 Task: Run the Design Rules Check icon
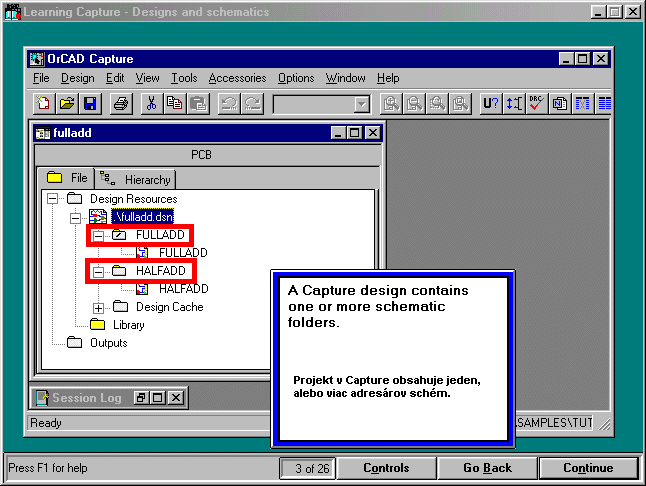coord(538,103)
